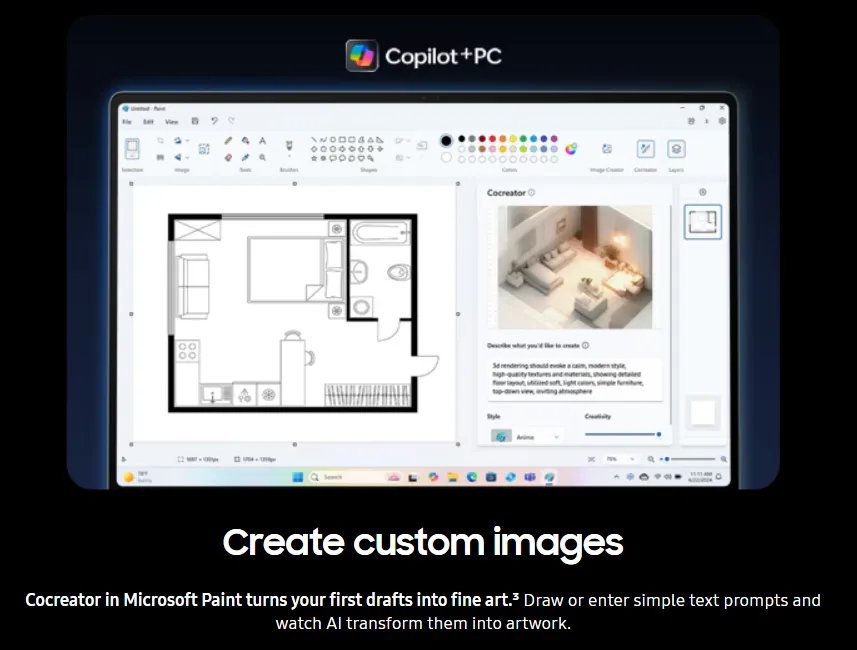Click the zoom out magnifier icon
Viewport: 857px width, 650px height.
(x=651, y=459)
